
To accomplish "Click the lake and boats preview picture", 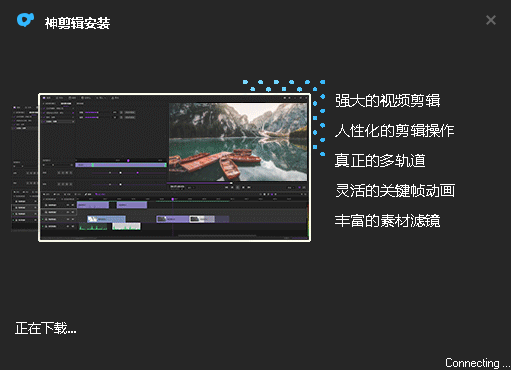I will (238, 142).
